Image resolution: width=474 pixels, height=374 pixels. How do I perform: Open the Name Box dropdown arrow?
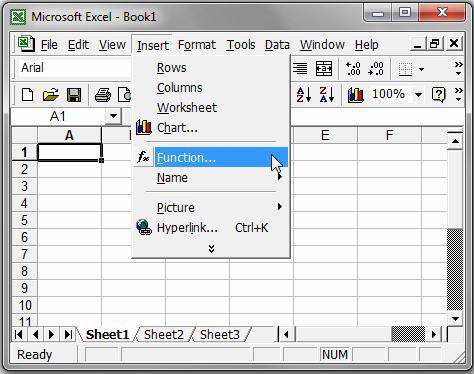[x=113, y=116]
